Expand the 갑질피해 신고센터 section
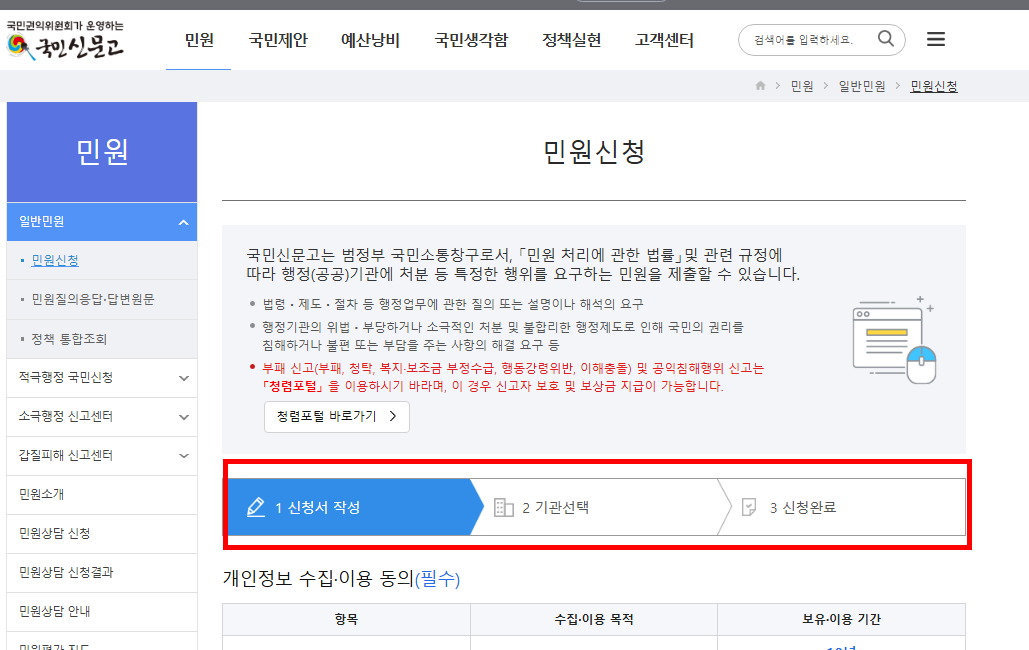This screenshot has width=1029, height=650. click(x=185, y=456)
